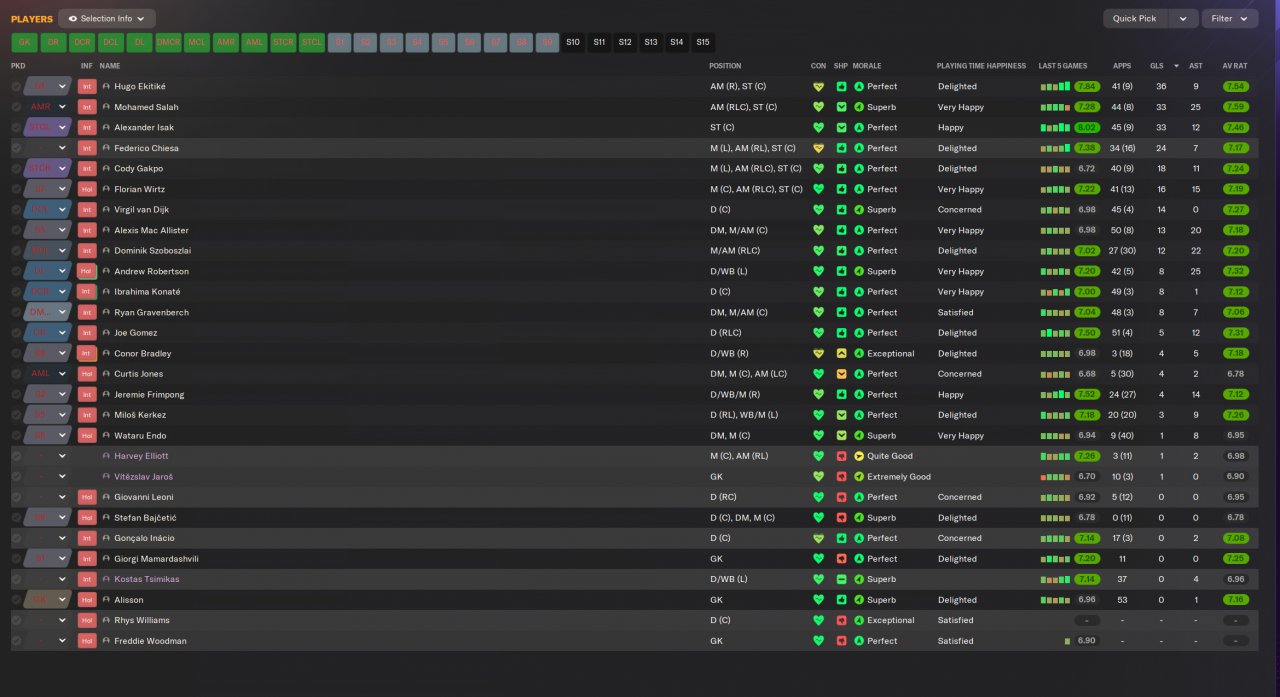Click the Int status icon for Hugo Ekitiké
The height and width of the screenshot is (697, 1280).
click(x=86, y=87)
